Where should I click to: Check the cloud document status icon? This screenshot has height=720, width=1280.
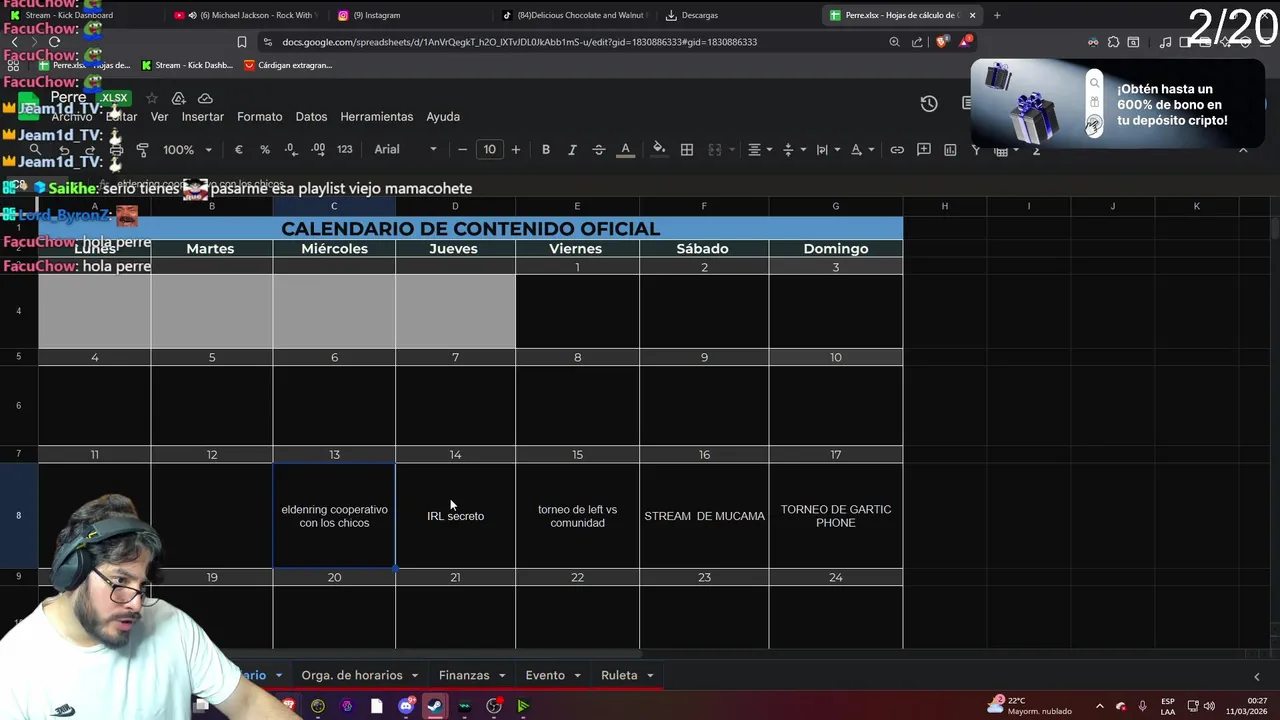point(205,98)
